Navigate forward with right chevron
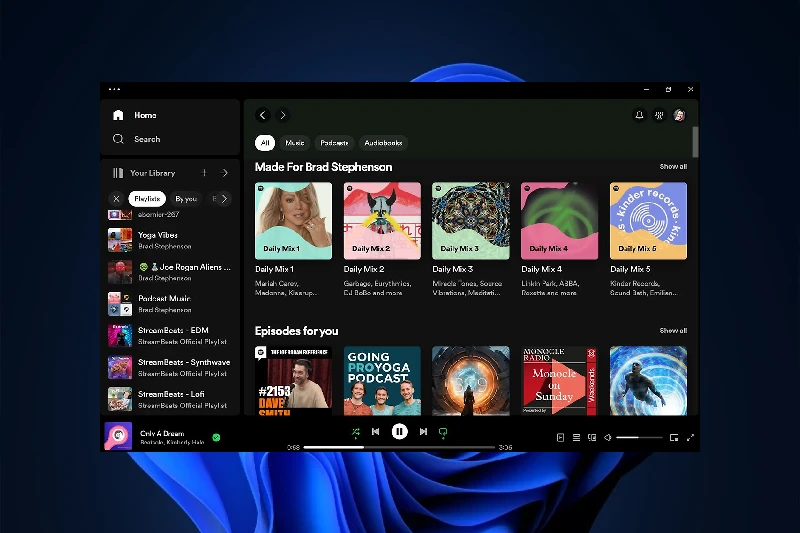The image size is (800, 533). (x=283, y=115)
